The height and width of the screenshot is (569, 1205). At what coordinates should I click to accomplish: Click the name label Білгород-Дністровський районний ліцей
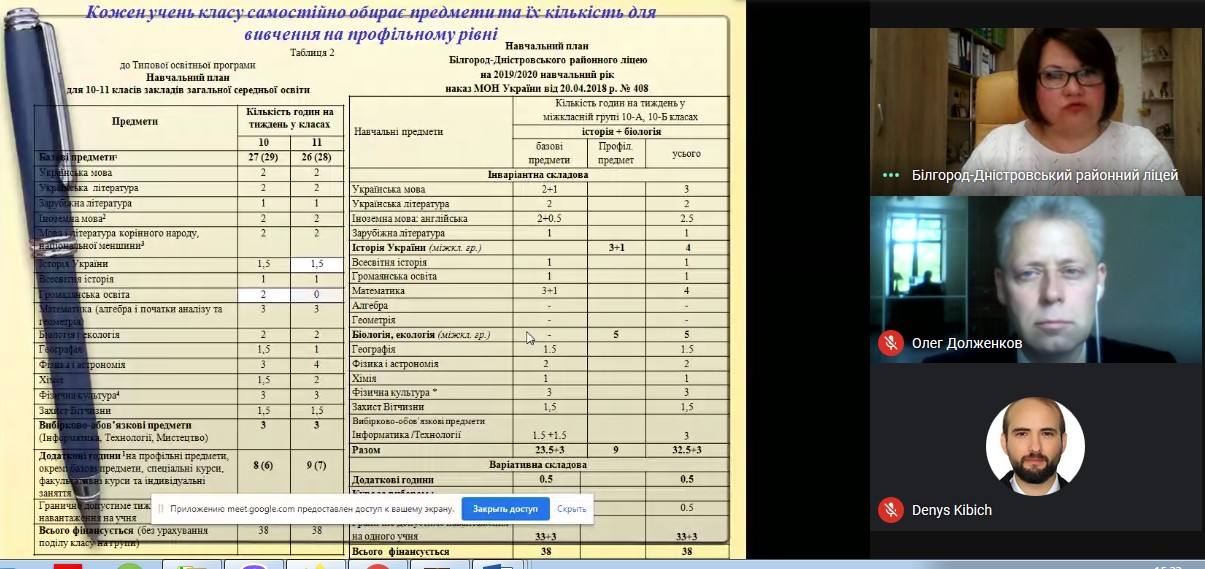point(1045,175)
